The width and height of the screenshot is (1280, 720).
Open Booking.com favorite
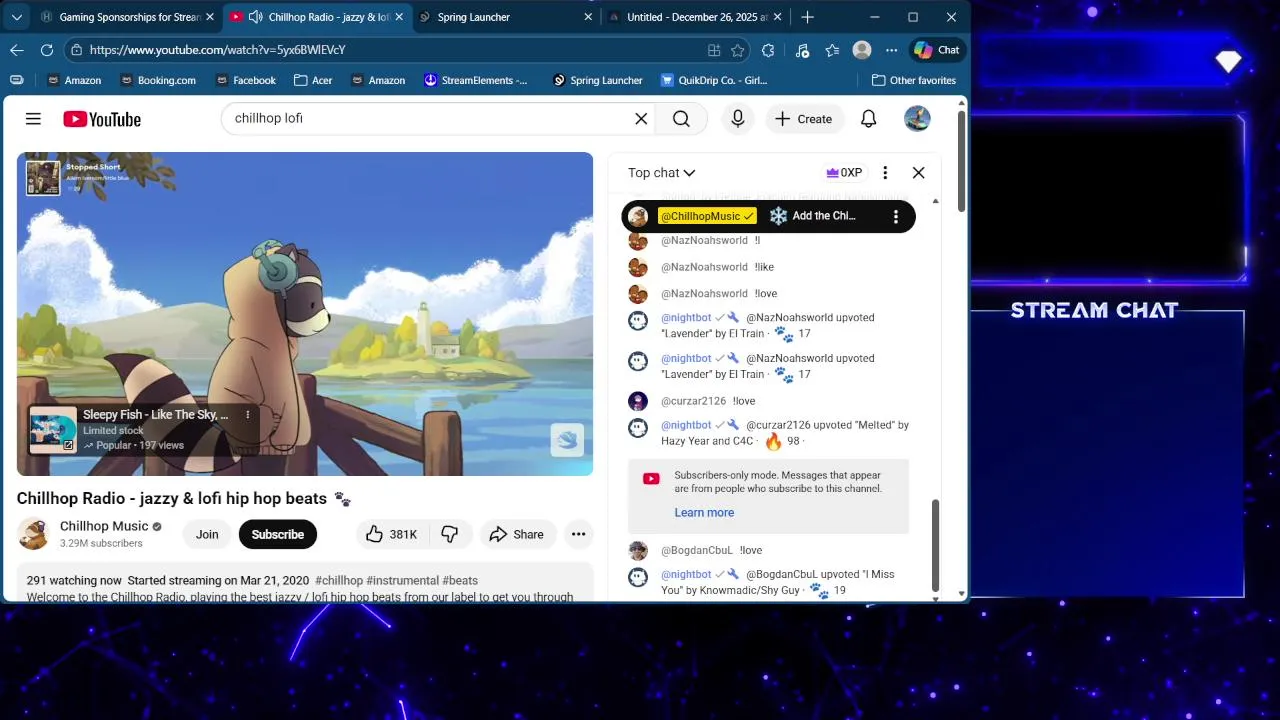(x=158, y=80)
